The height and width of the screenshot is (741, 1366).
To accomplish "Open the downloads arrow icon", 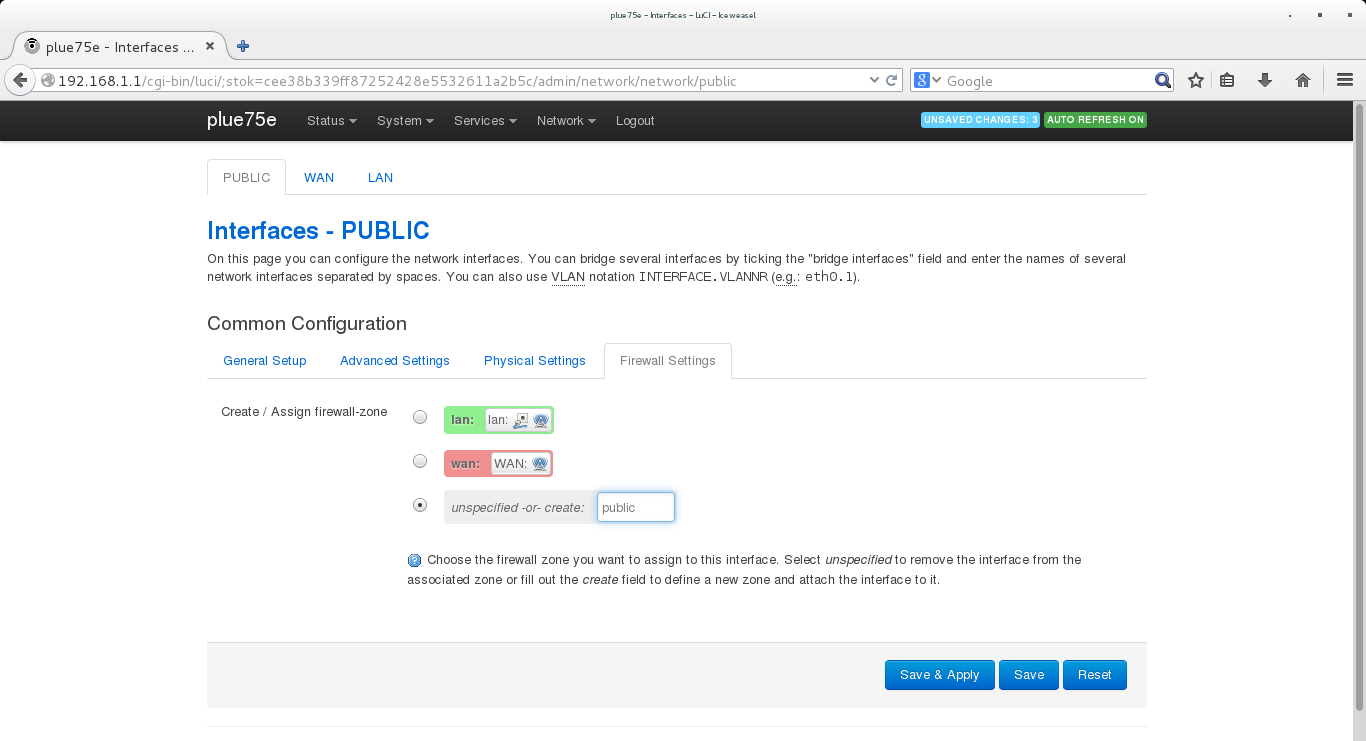I will click(x=1265, y=81).
